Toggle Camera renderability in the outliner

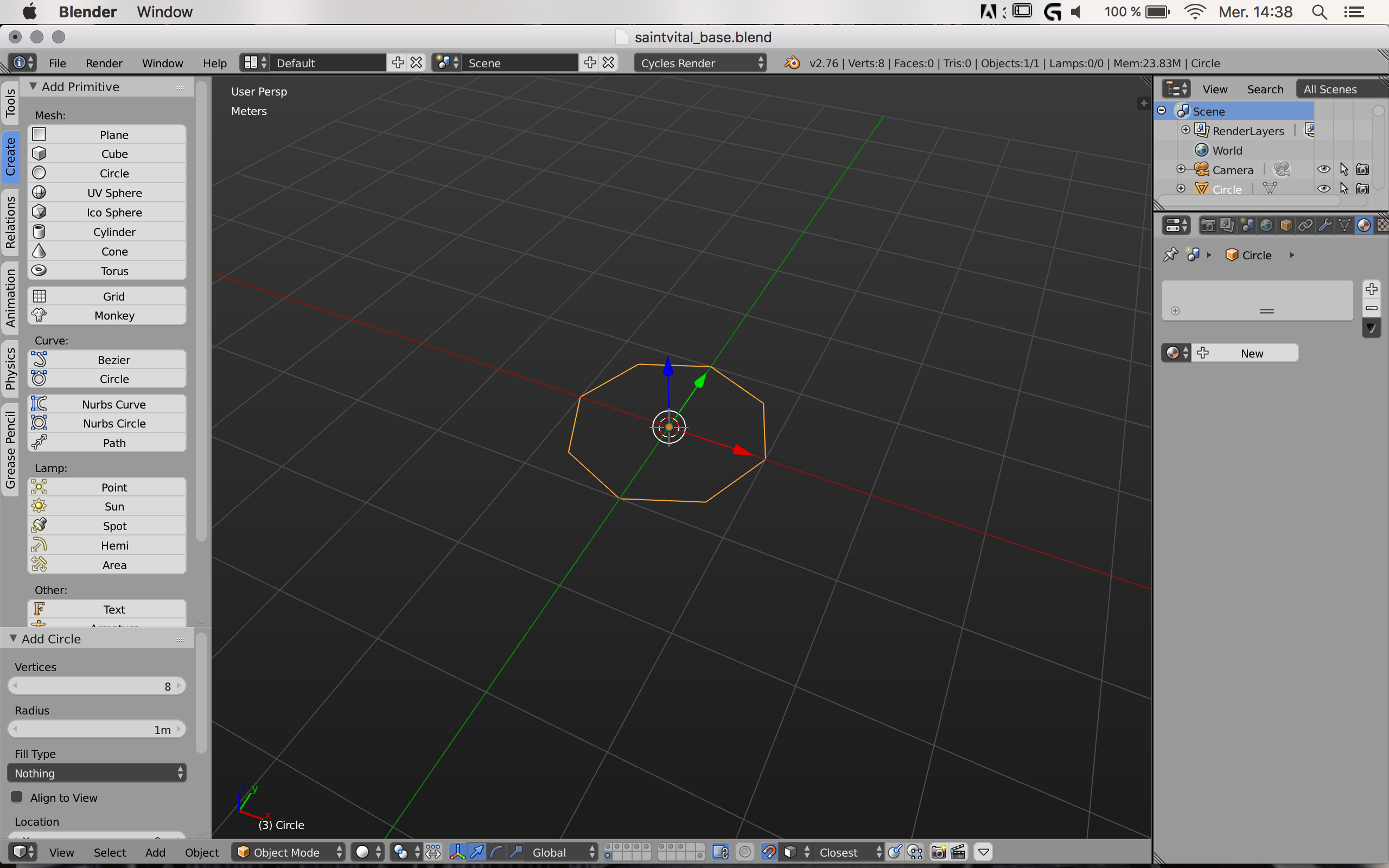(1362, 169)
